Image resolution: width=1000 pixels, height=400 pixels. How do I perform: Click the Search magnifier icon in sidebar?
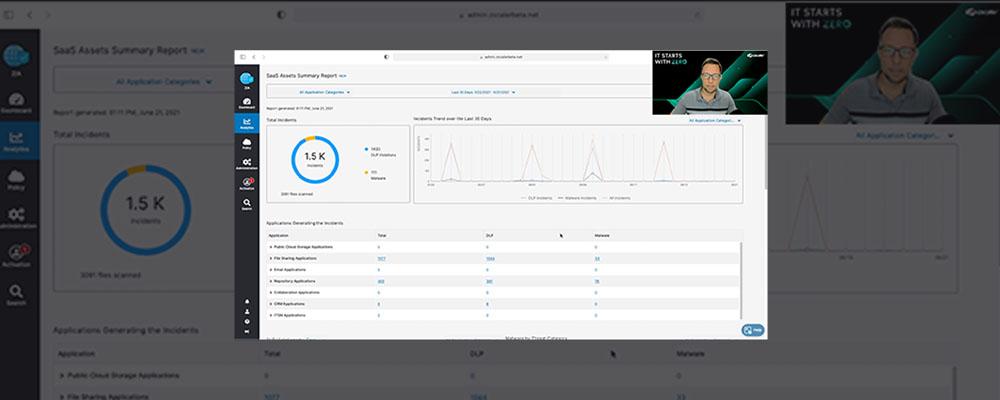pos(246,203)
